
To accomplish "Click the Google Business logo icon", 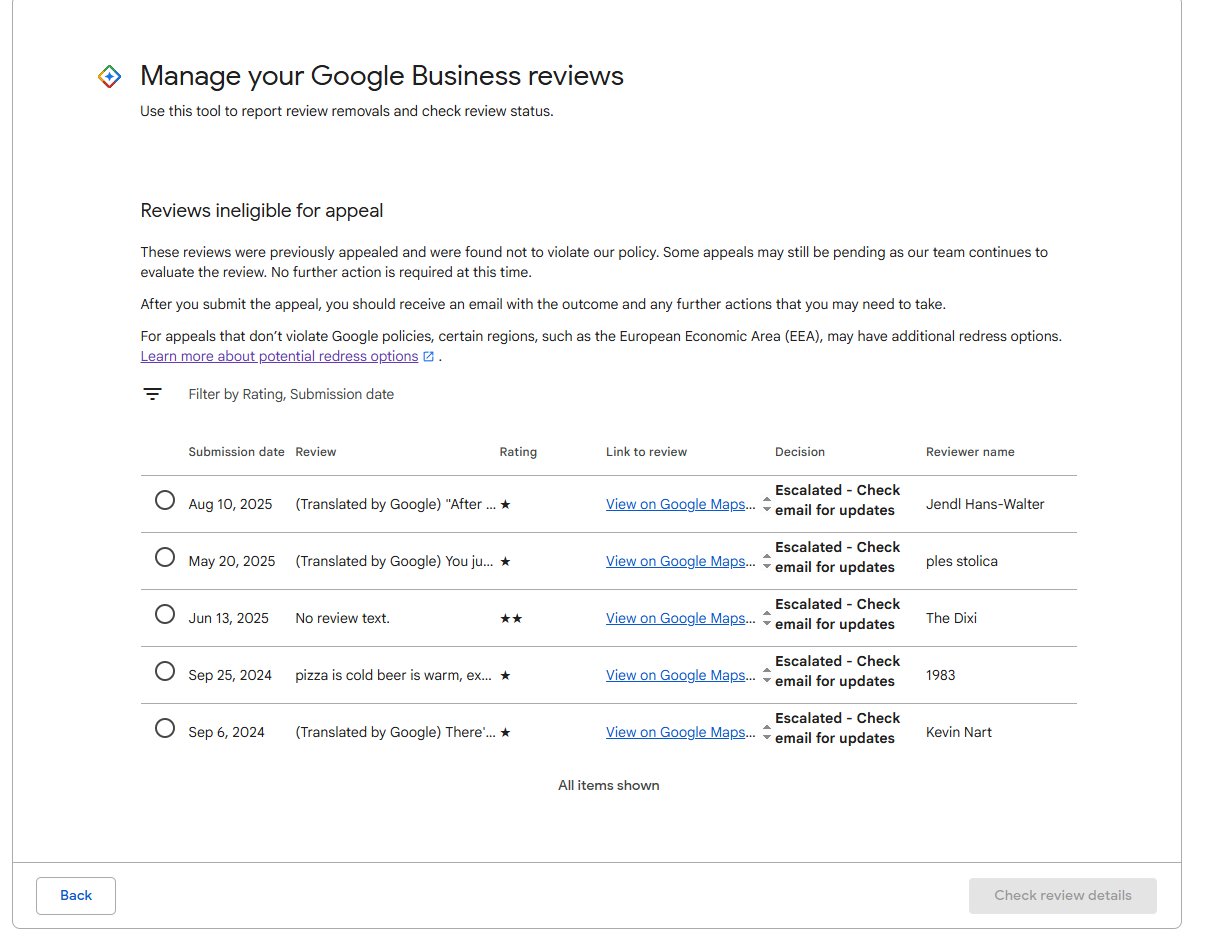I will [110, 76].
